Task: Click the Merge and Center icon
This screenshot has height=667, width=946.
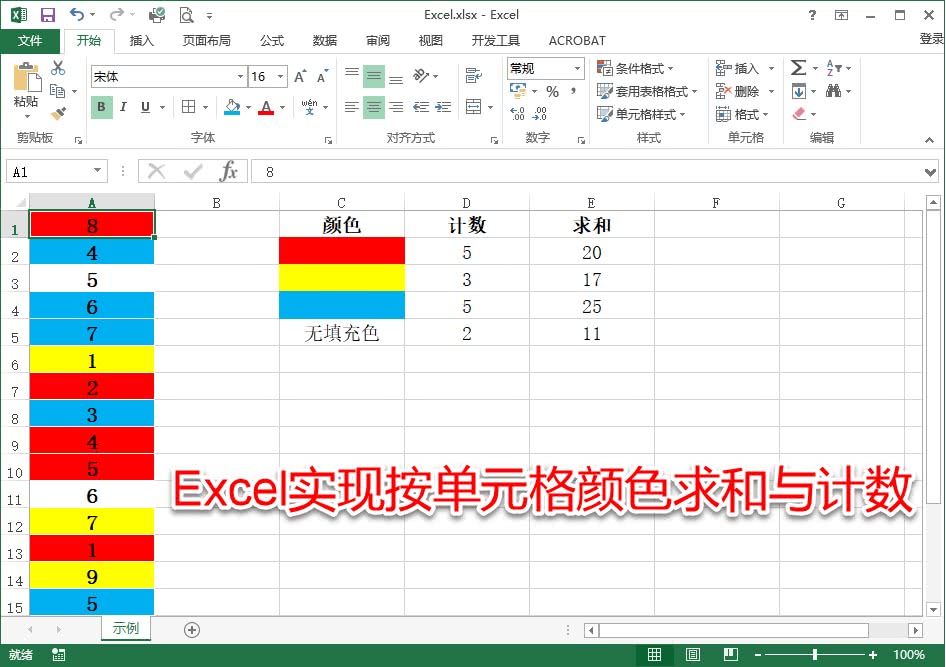Action: pyautogui.click(x=473, y=107)
